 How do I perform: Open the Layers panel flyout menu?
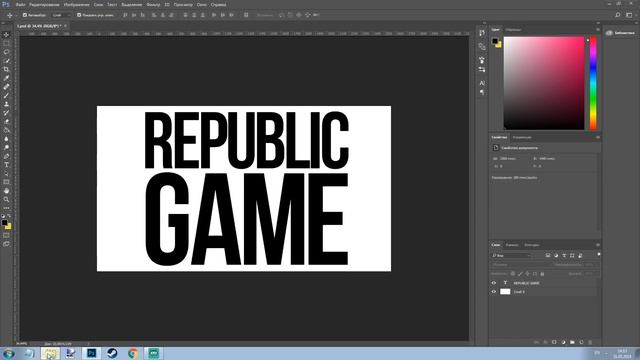pyautogui.click(x=598, y=245)
